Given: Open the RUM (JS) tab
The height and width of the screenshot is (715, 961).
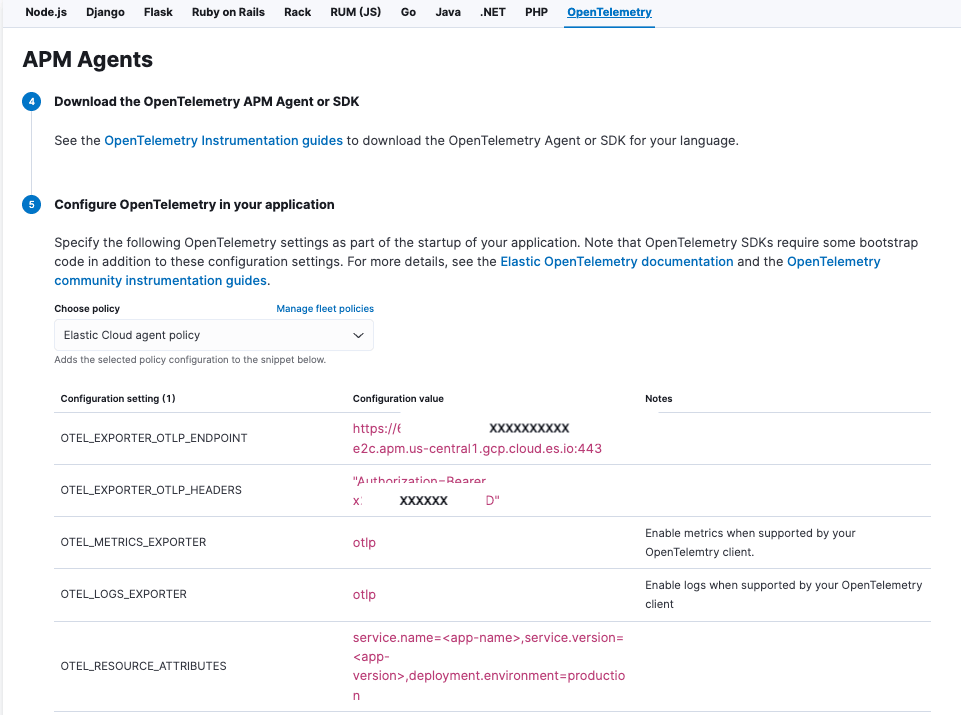Looking at the screenshot, I should [x=355, y=13].
